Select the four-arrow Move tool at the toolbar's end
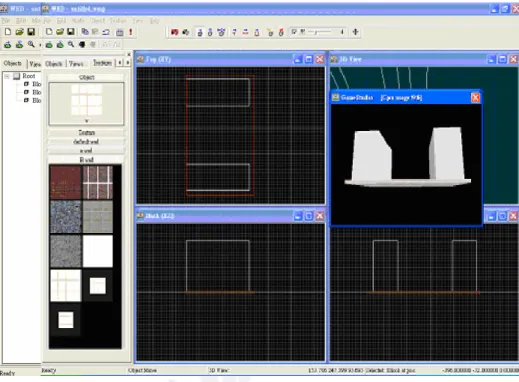Screen dimensions: 519x382 [355, 32]
